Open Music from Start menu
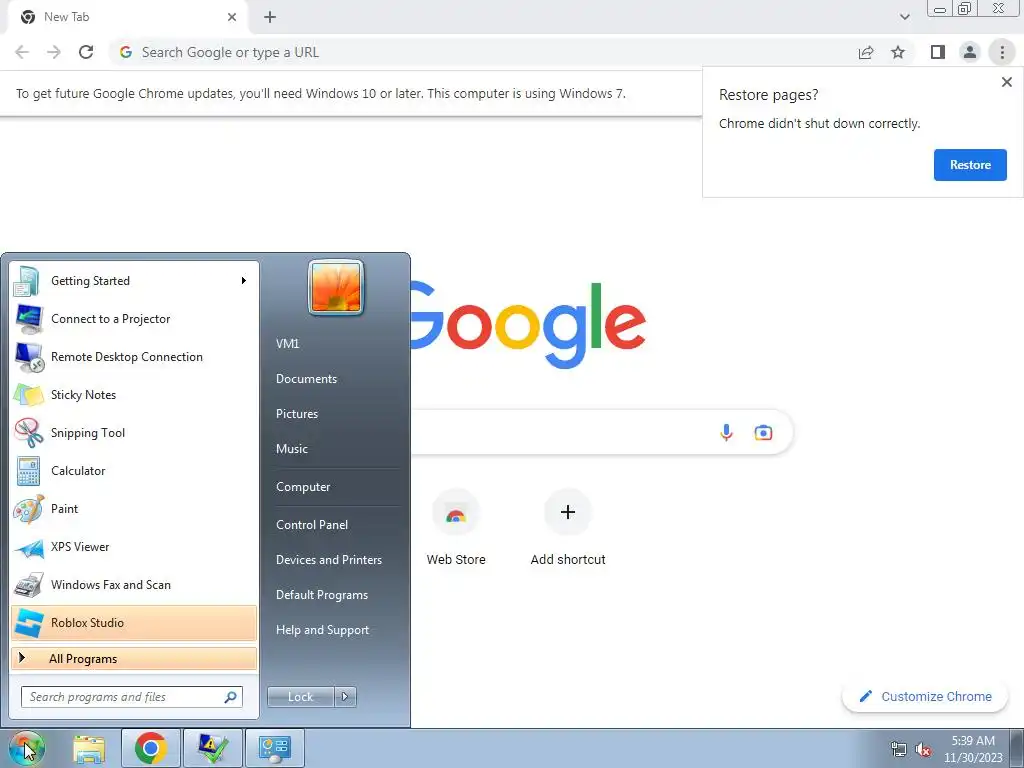This screenshot has height=768, width=1024. [291, 449]
